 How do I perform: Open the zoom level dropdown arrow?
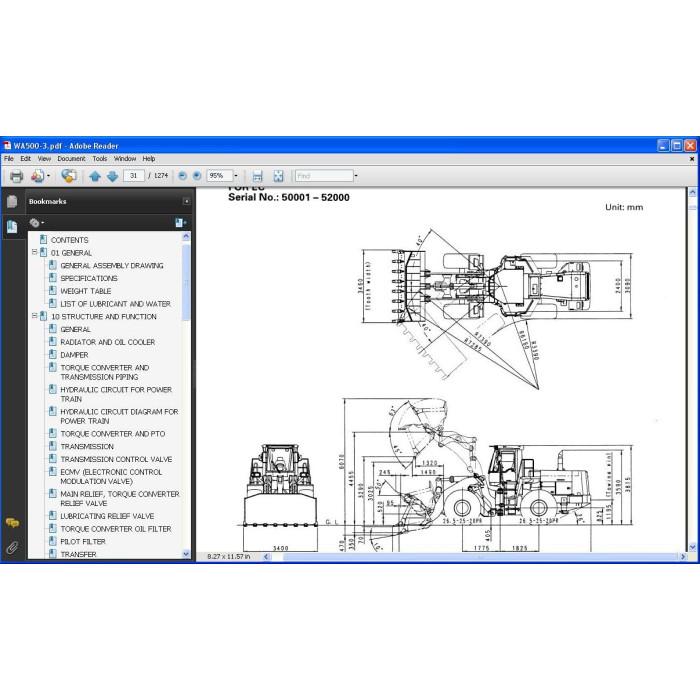pos(236,176)
